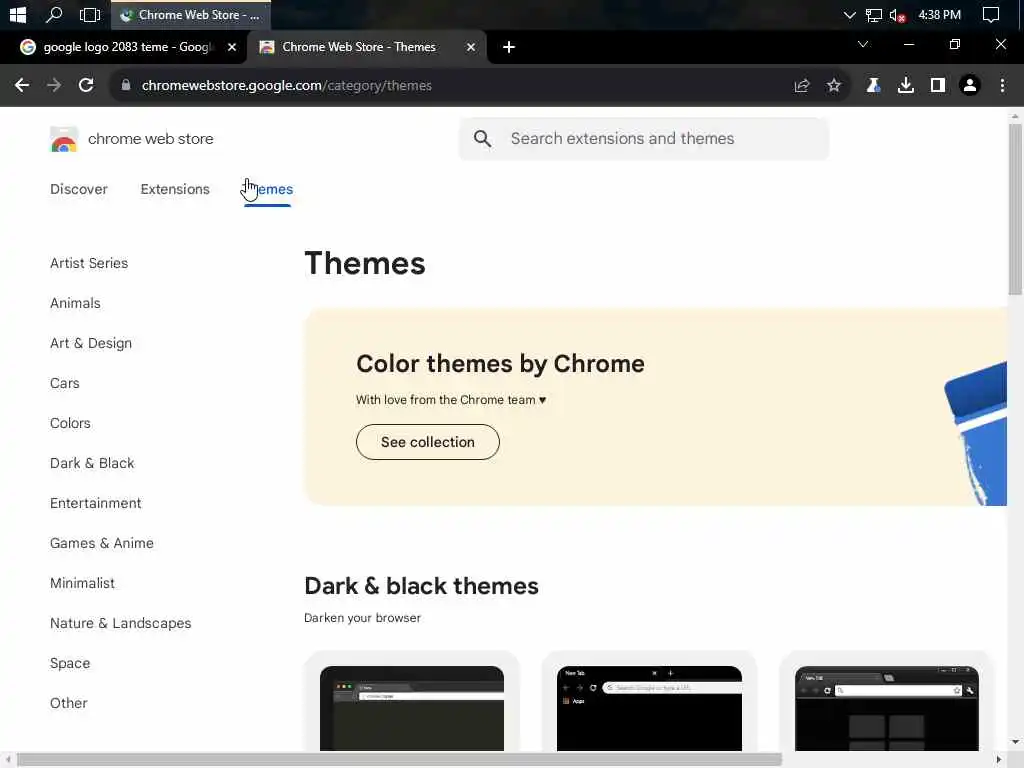Browse Games & Anime category
This screenshot has height=768, width=1024.
tap(102, 543)
